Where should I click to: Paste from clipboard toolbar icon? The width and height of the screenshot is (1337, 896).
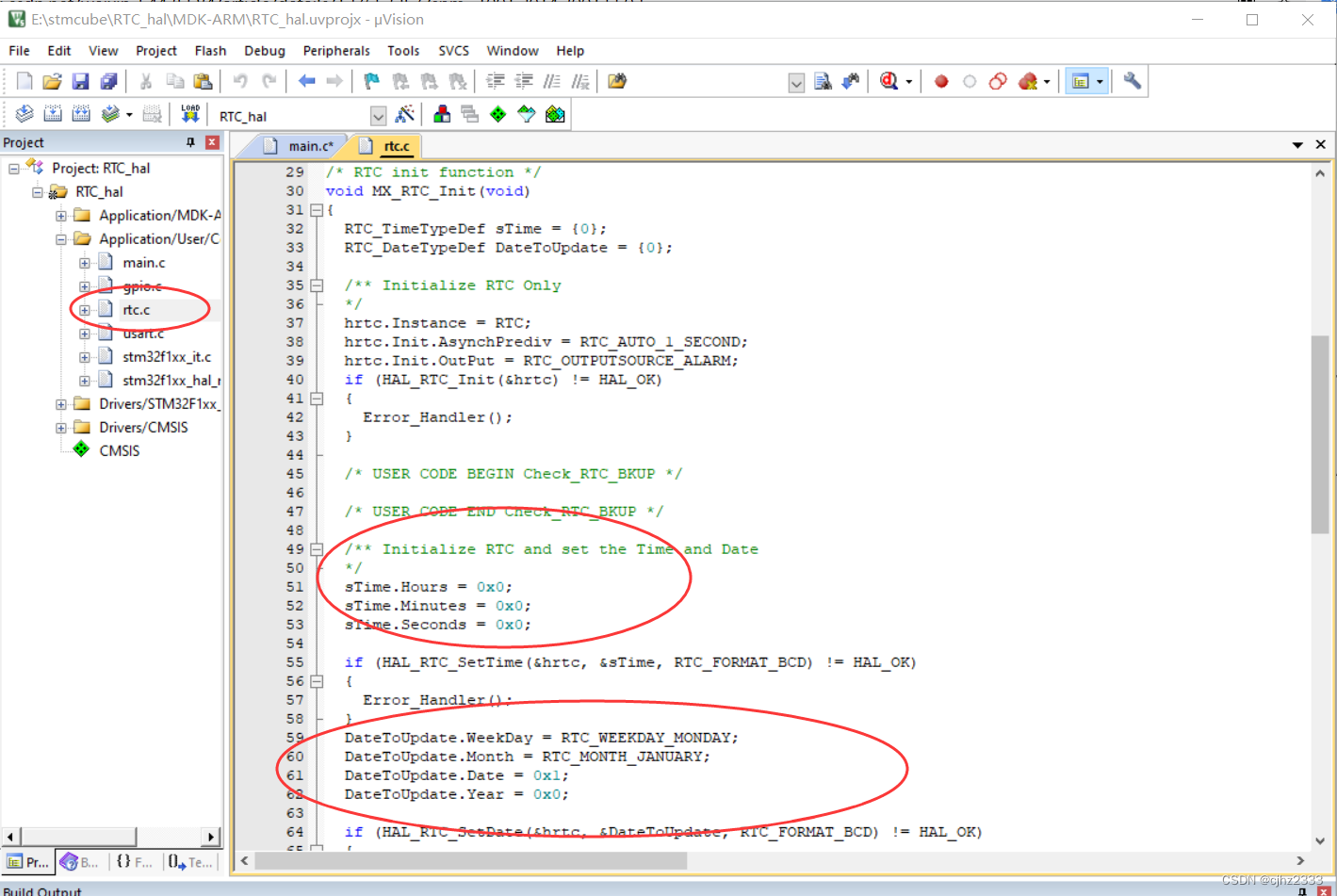click(x=203, y=82)
